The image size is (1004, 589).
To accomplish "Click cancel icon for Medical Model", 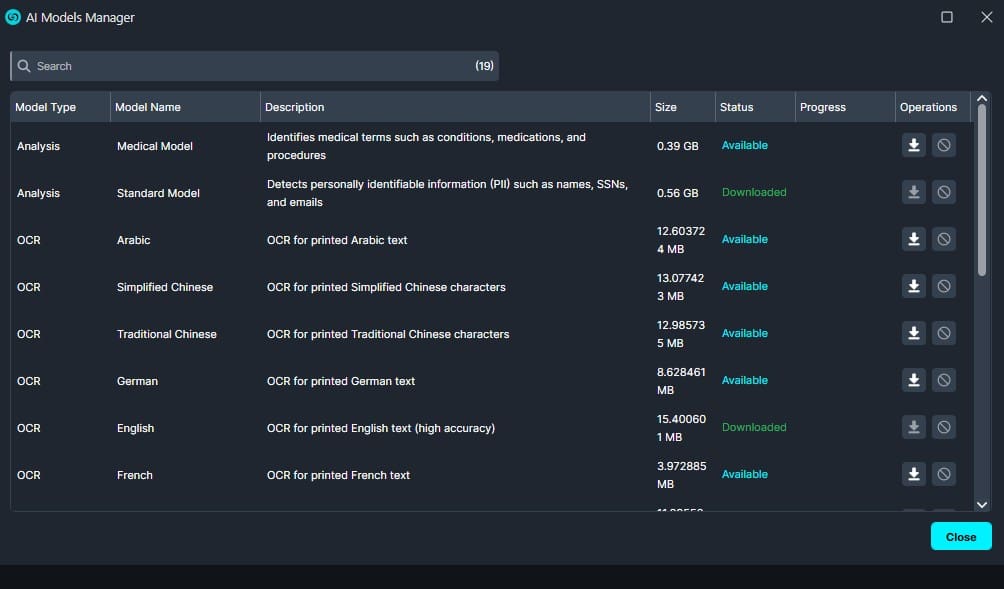I will click(943, 146).
